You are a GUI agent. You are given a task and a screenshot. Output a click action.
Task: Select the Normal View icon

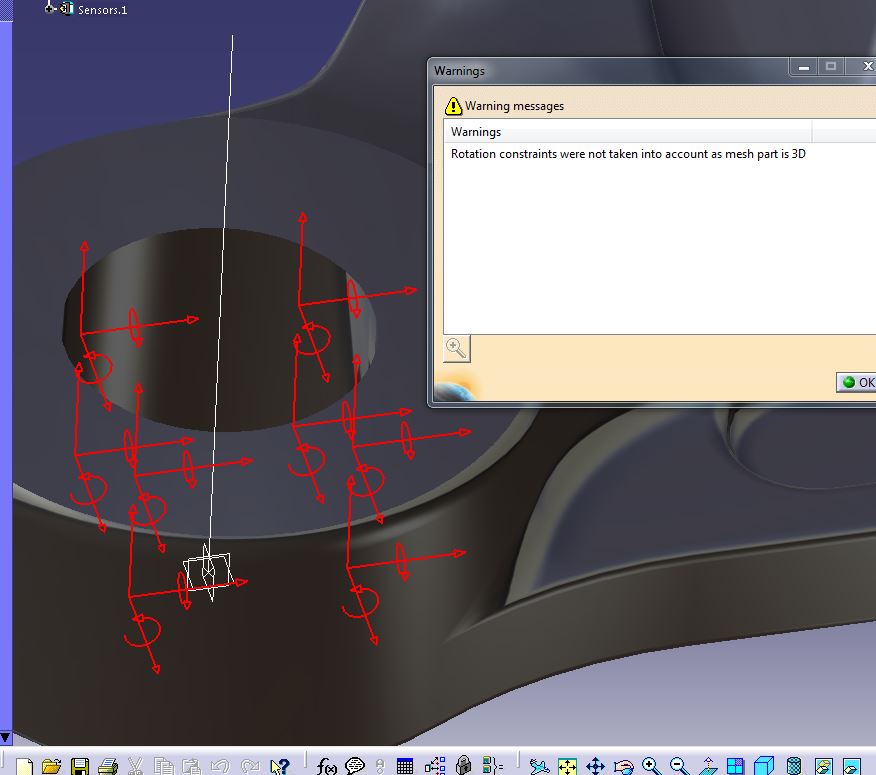pos(707,766)
